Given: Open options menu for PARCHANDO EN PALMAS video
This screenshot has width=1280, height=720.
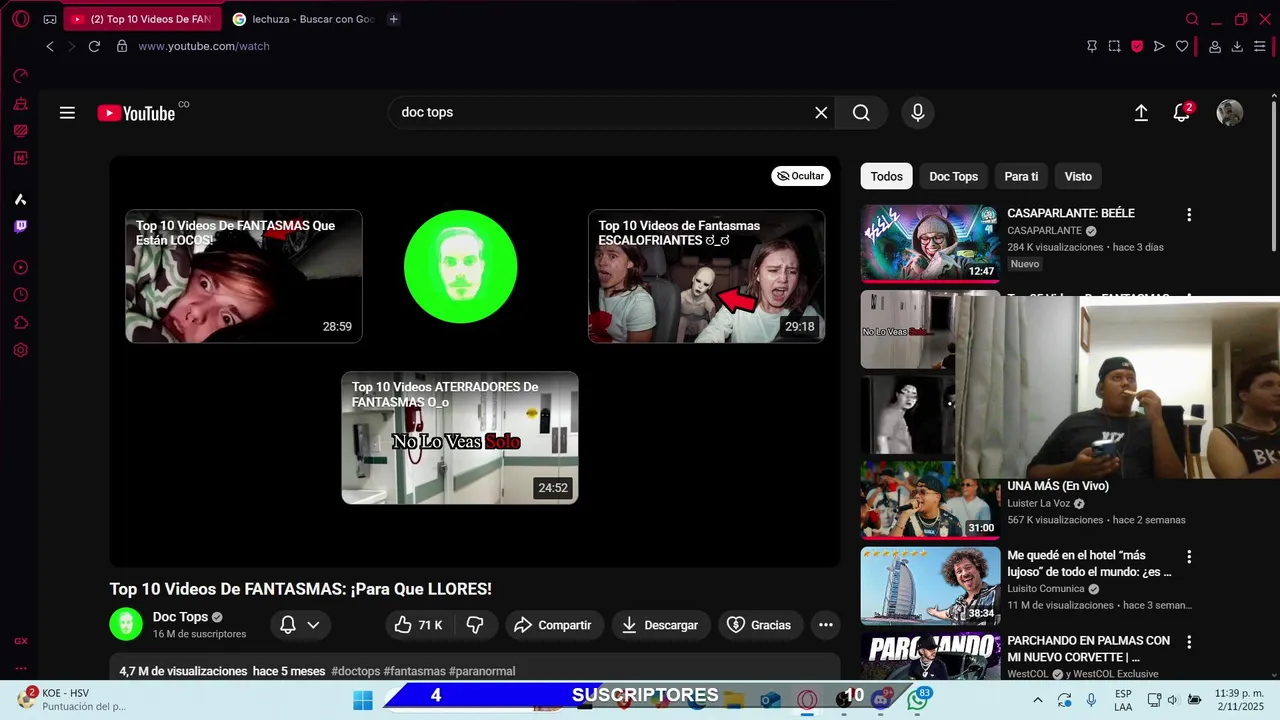Looking at the screenshot, I should (x=1189, y=642).
